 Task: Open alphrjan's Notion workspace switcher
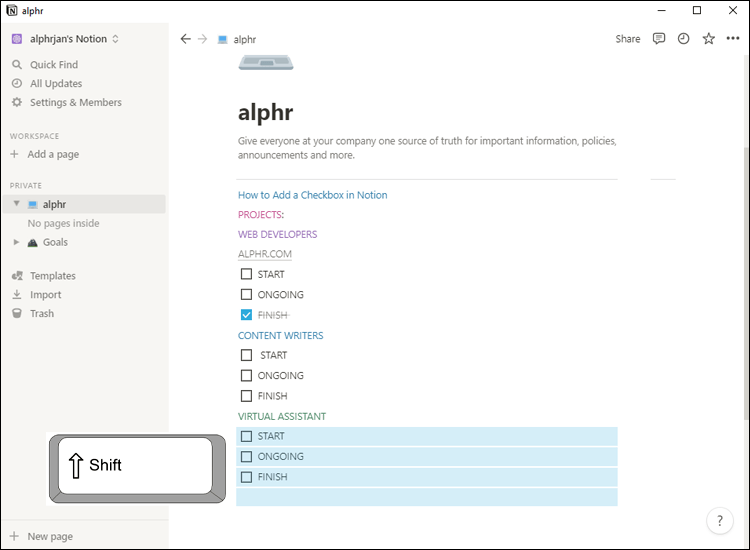pyautogui.click(x=65, y=39)
